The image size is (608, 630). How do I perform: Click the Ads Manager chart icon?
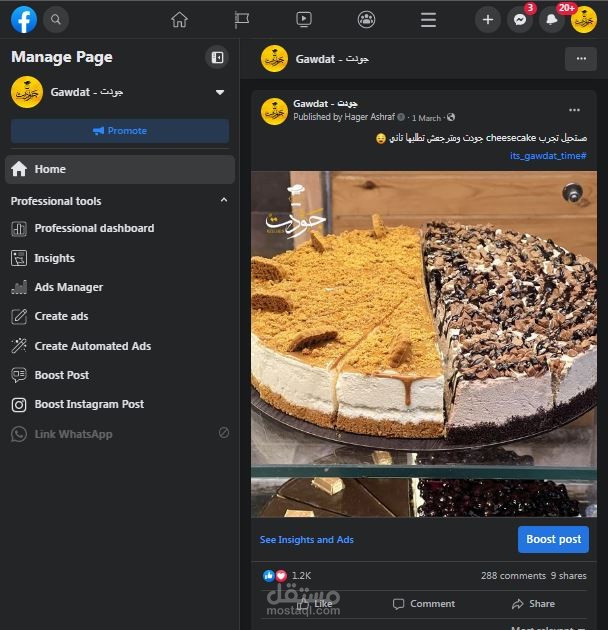(x=19, y=287)
